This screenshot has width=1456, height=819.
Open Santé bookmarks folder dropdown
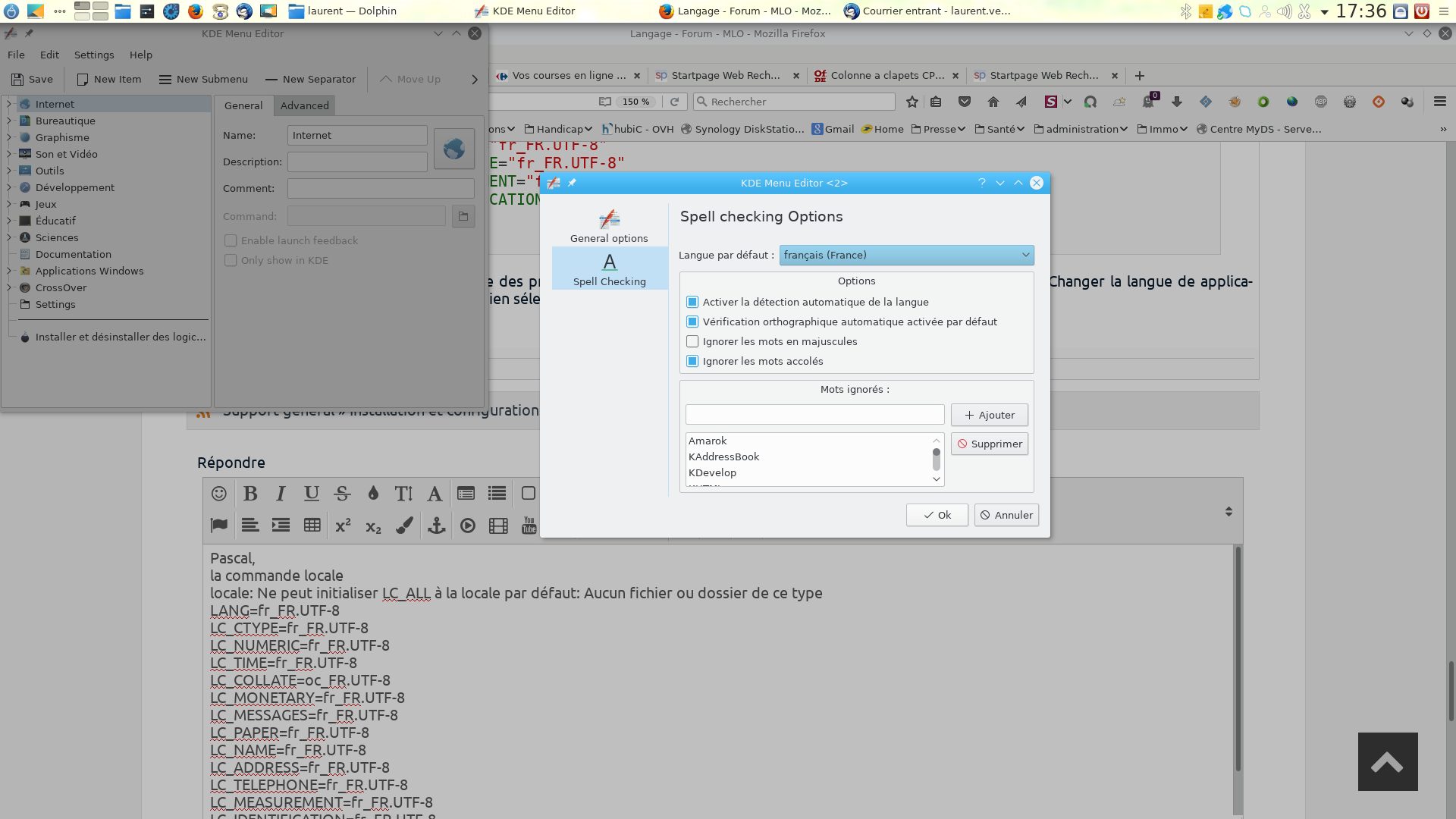[x=999, y=129]
